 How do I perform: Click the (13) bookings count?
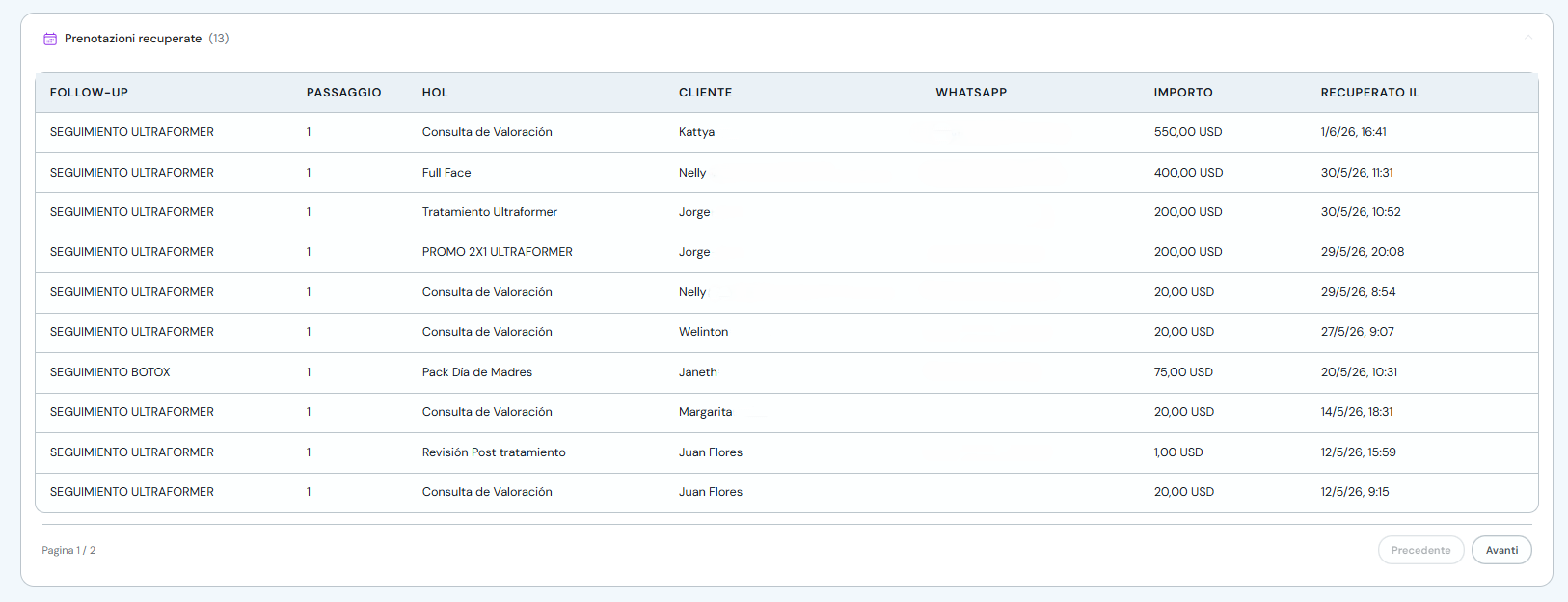(219, 39)
